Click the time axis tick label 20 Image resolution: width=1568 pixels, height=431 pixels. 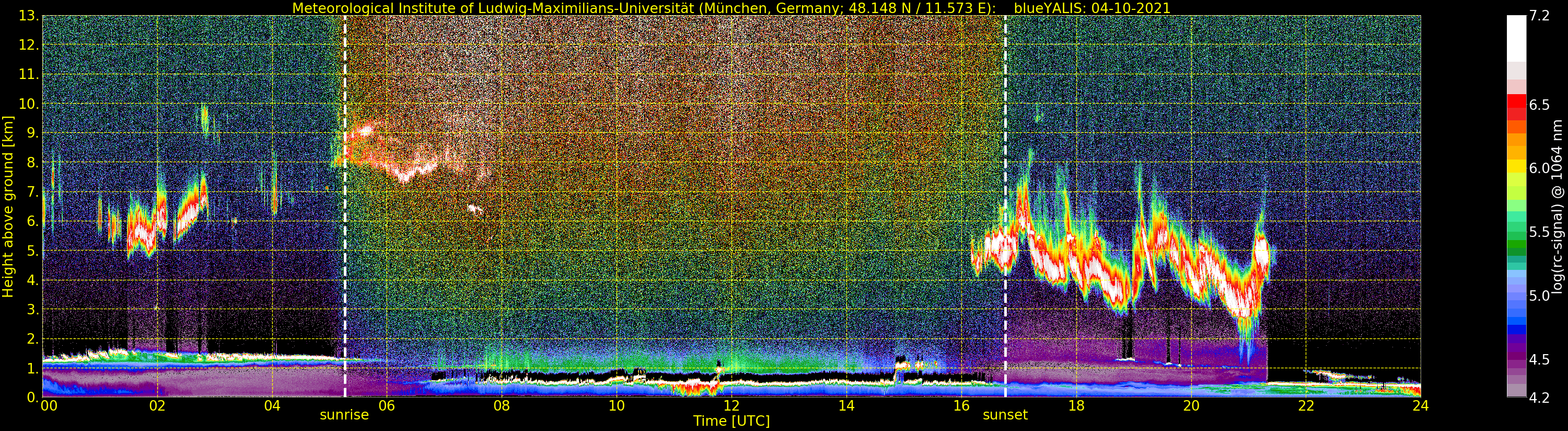(x=1191, y=405)
